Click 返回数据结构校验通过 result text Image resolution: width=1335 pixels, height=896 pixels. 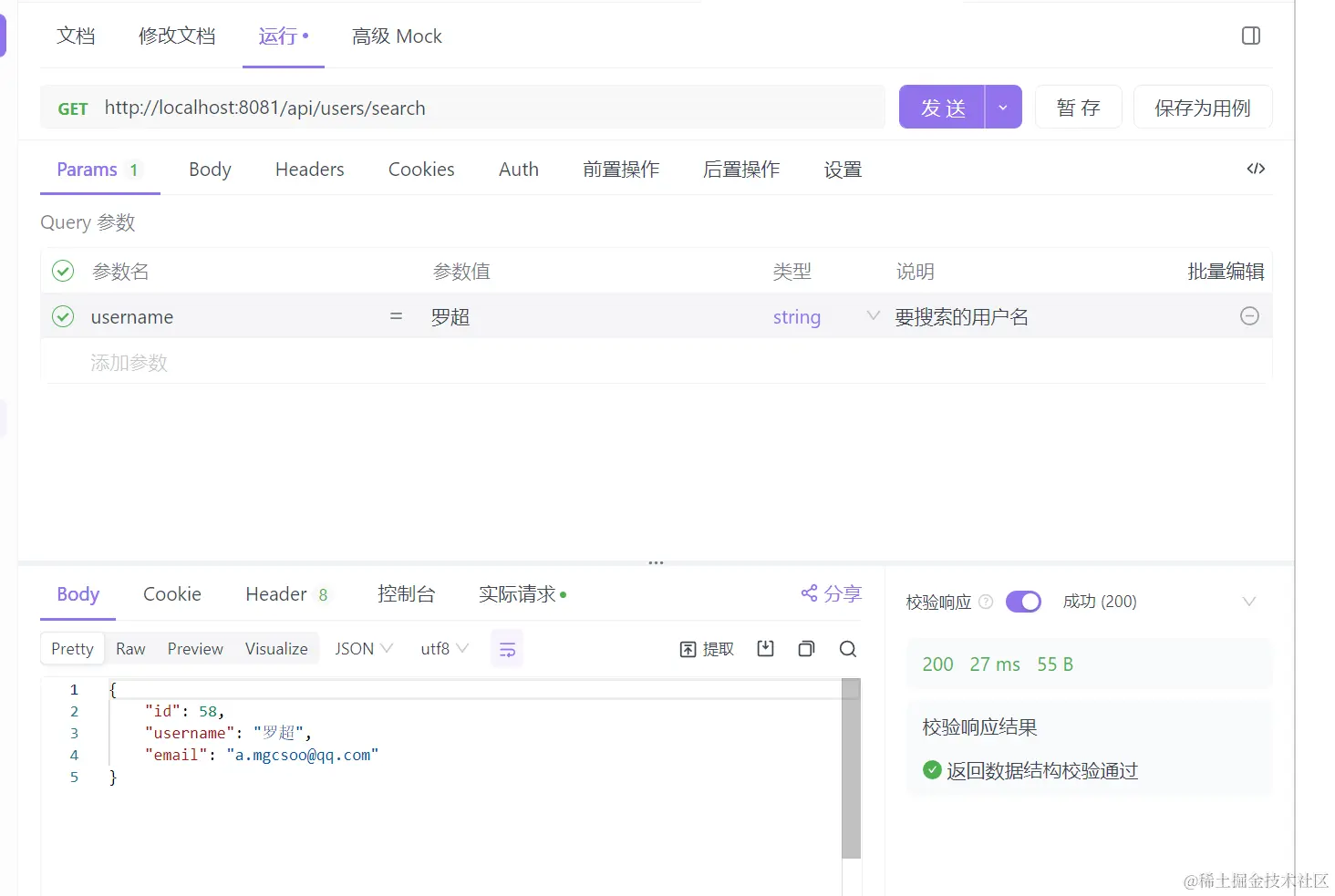click(x=1042, y=771)
